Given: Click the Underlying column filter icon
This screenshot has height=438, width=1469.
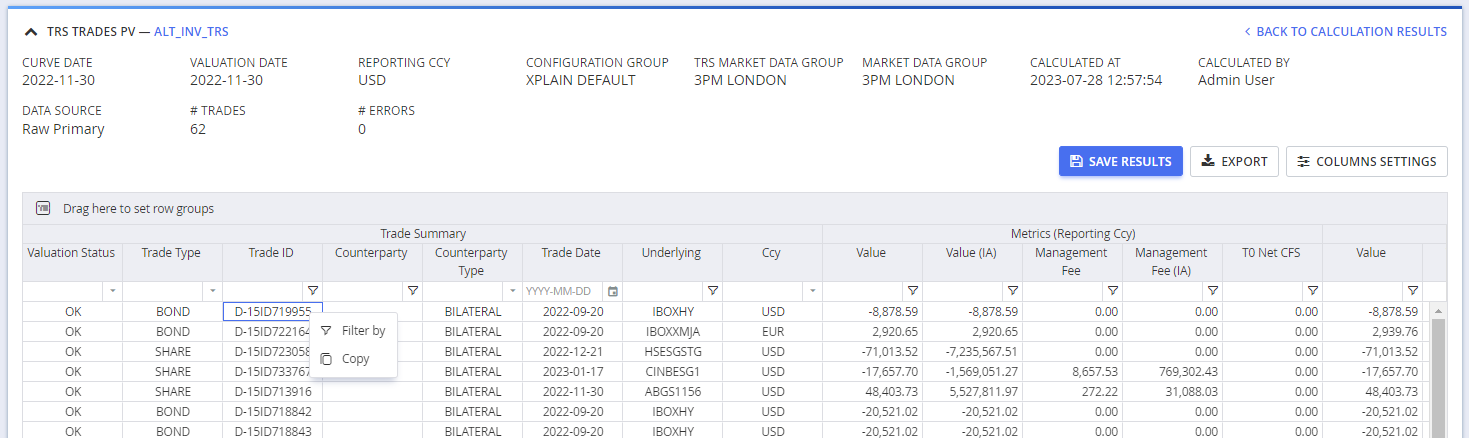Looking at the screenshot, I should tap(712, 291).
